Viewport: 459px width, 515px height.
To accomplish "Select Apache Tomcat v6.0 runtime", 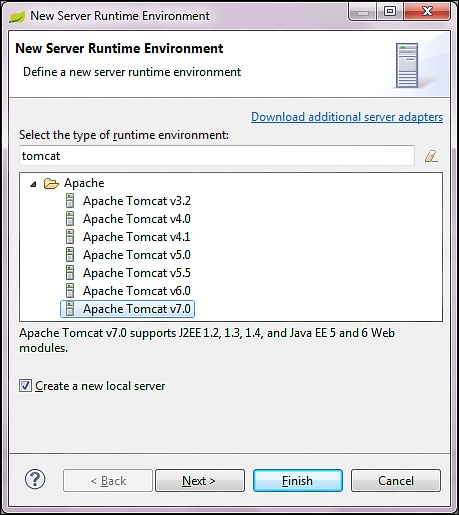I will (x=137, y=291).
